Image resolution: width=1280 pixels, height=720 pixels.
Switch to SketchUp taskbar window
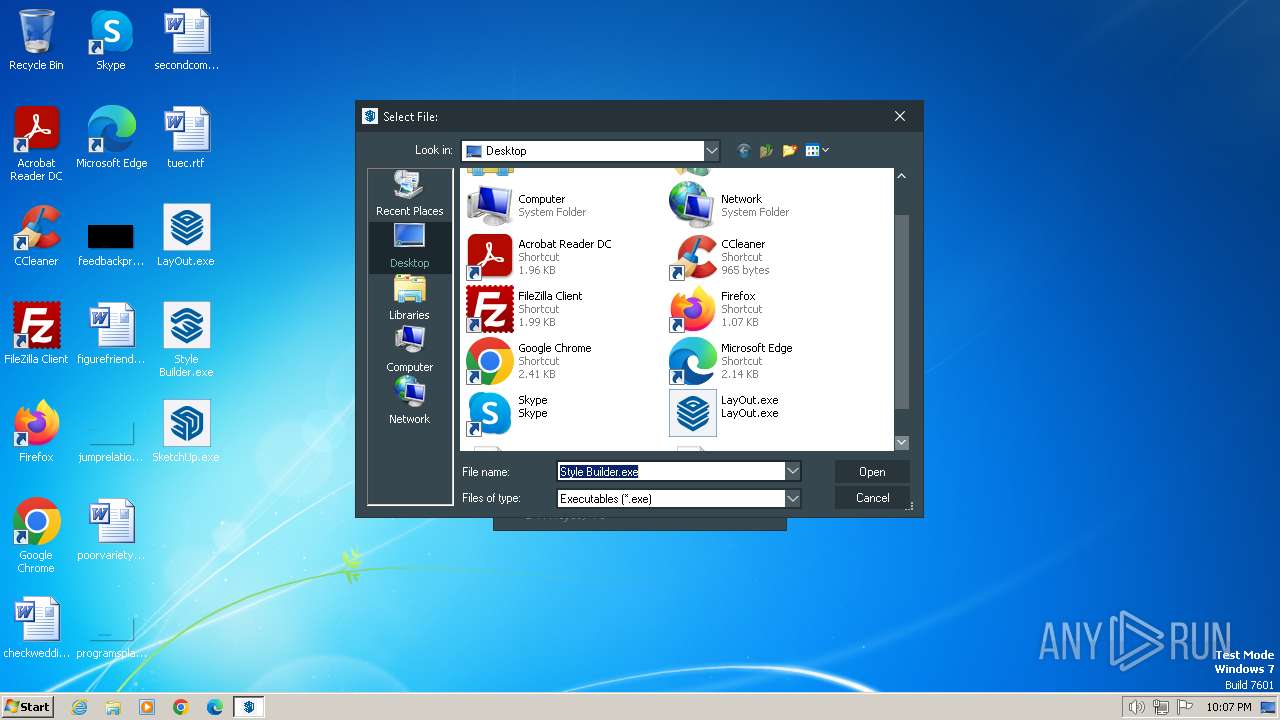249,707
